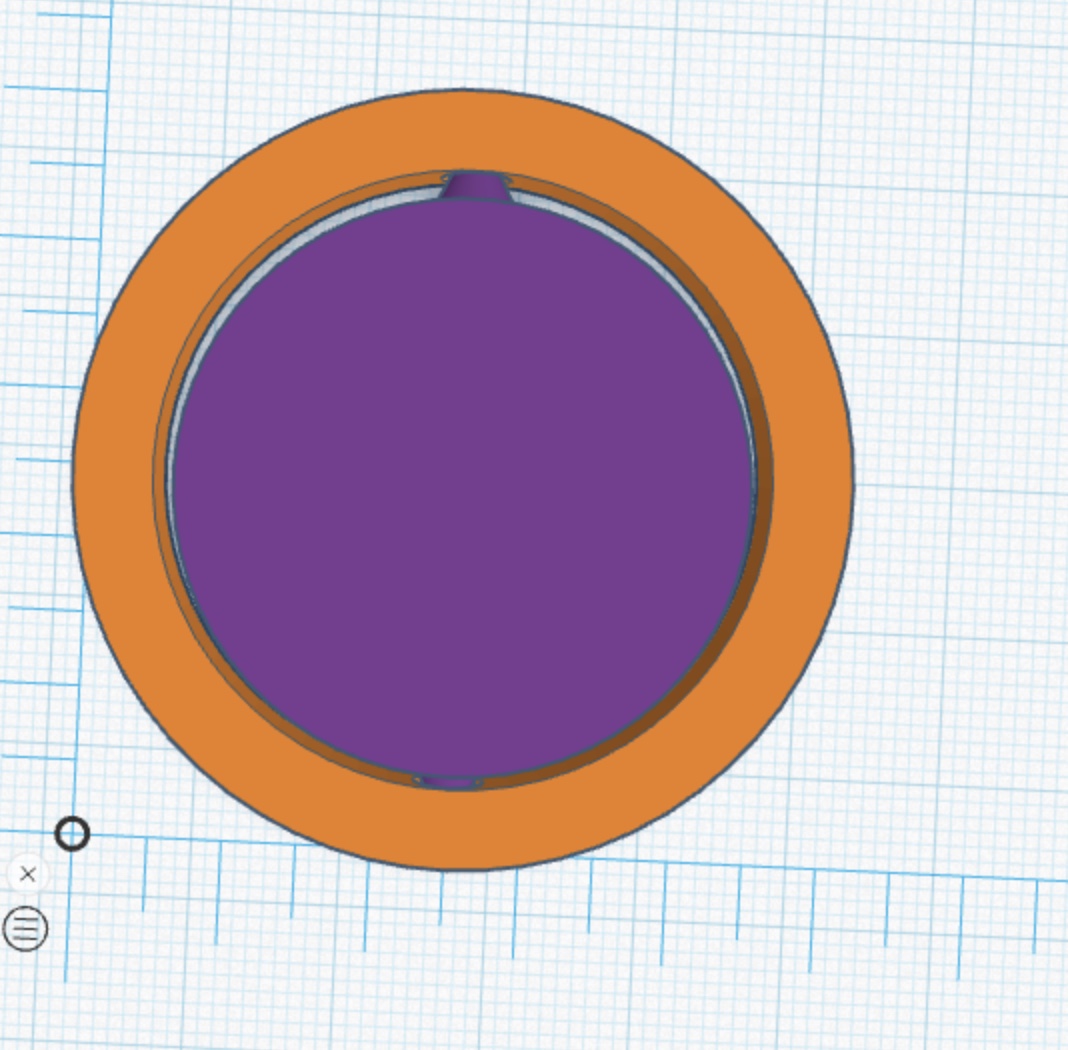Click the black circle origin marker

coord(72,833)
